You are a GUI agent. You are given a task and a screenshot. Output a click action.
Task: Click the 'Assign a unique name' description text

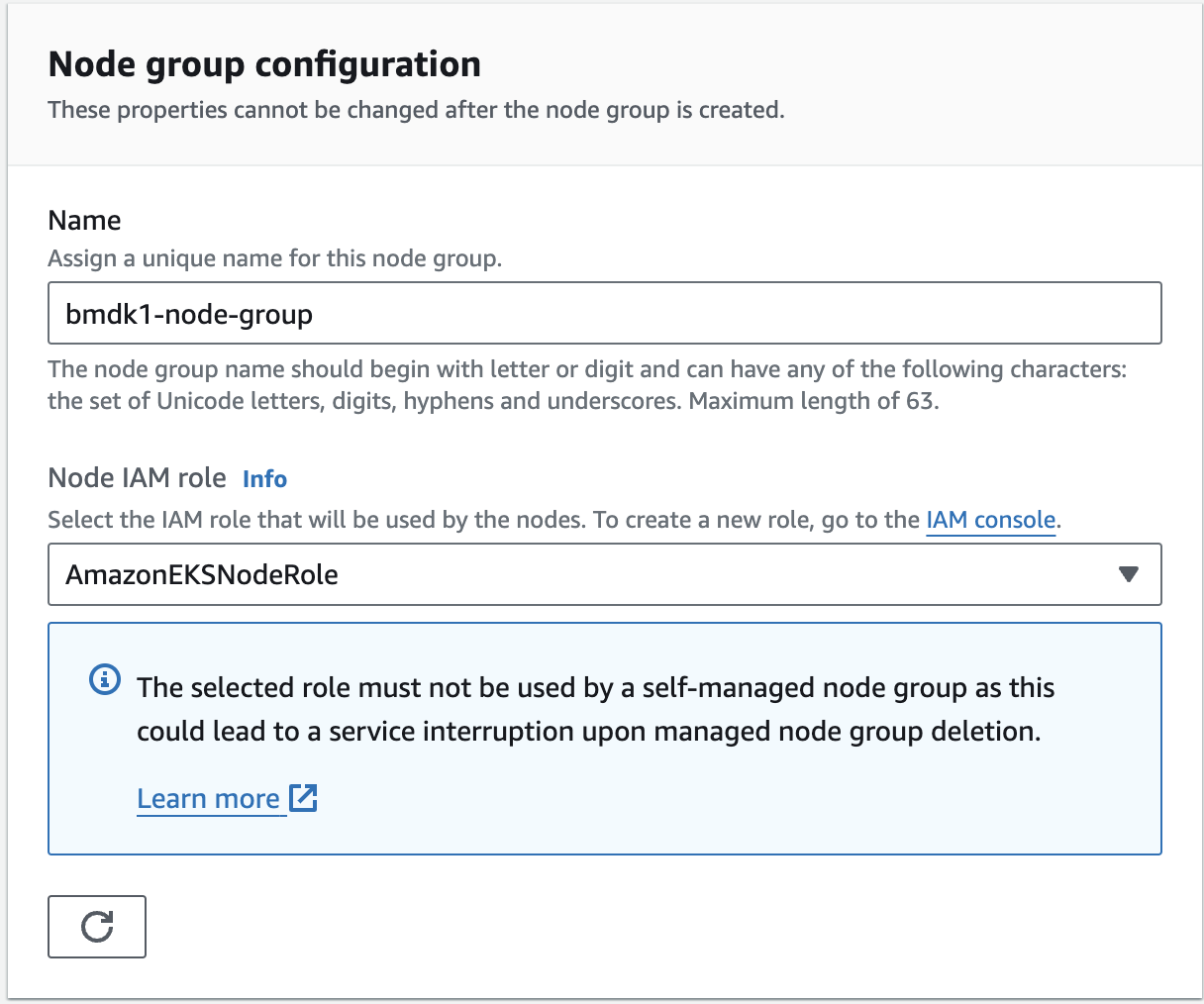(274, 259)
